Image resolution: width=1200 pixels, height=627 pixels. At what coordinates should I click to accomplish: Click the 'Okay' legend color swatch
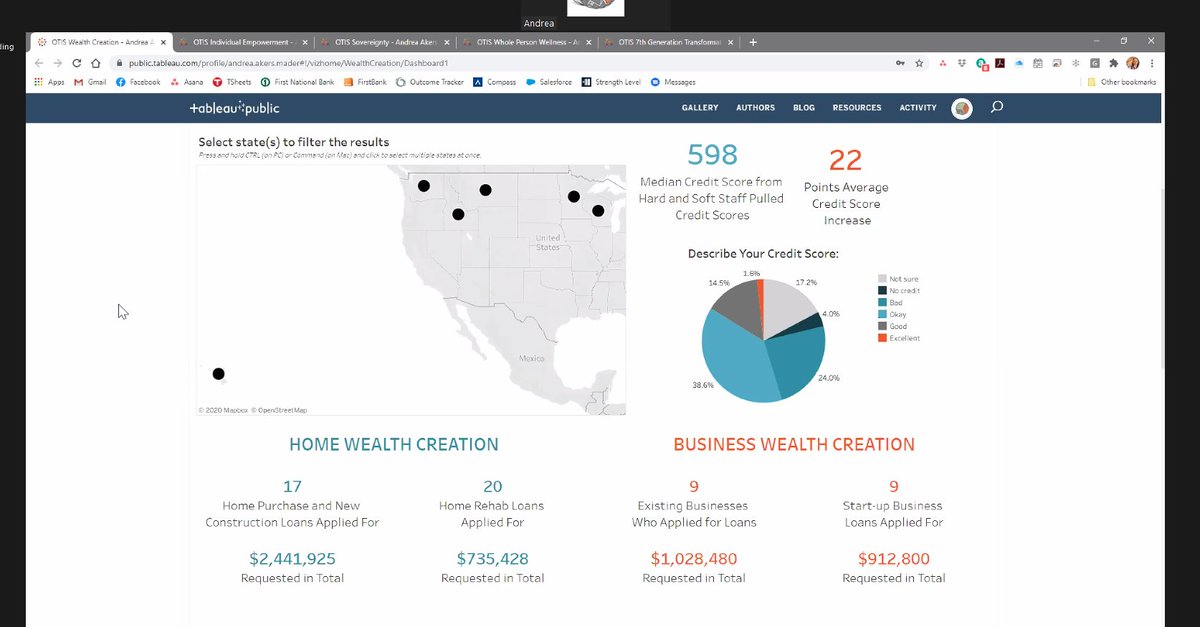[882, 315]
